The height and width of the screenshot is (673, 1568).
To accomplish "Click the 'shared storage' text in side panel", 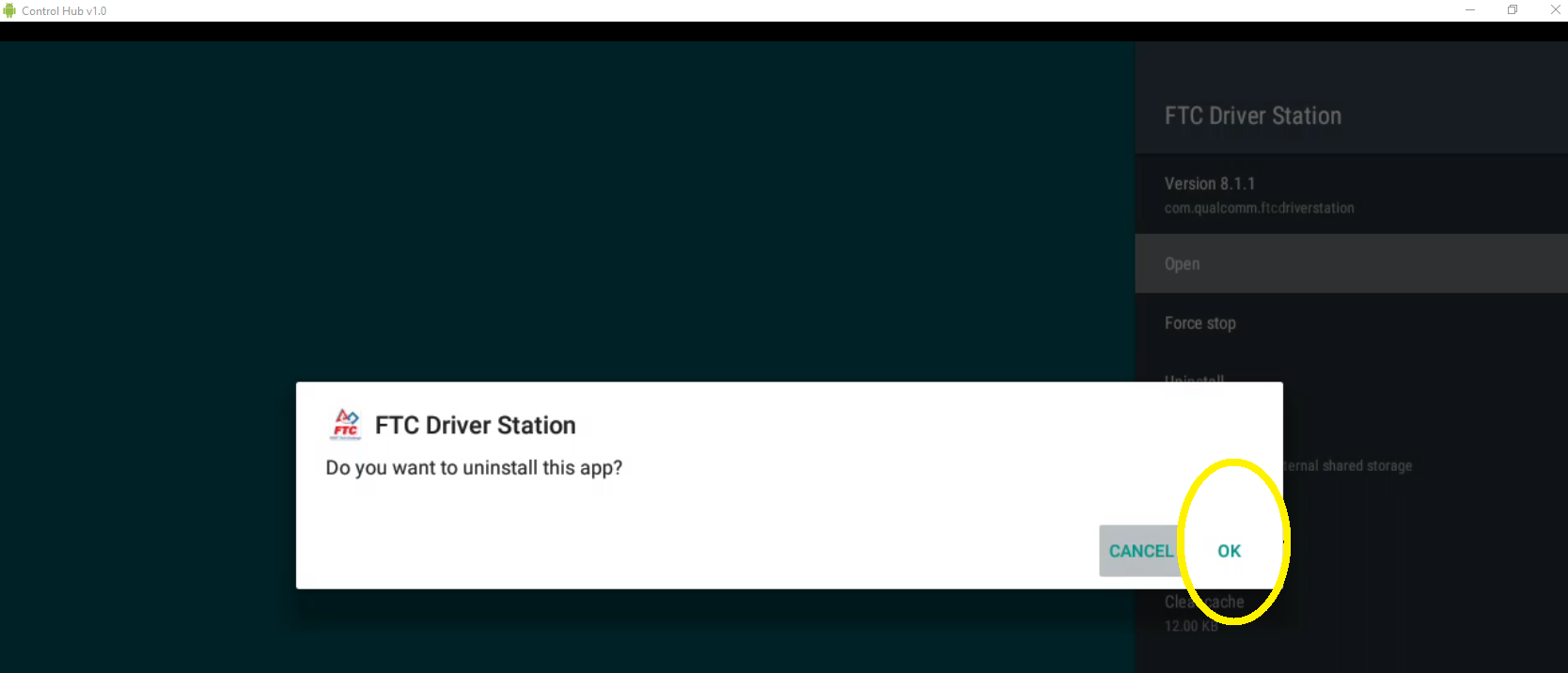I will (x=1367, y=465).
